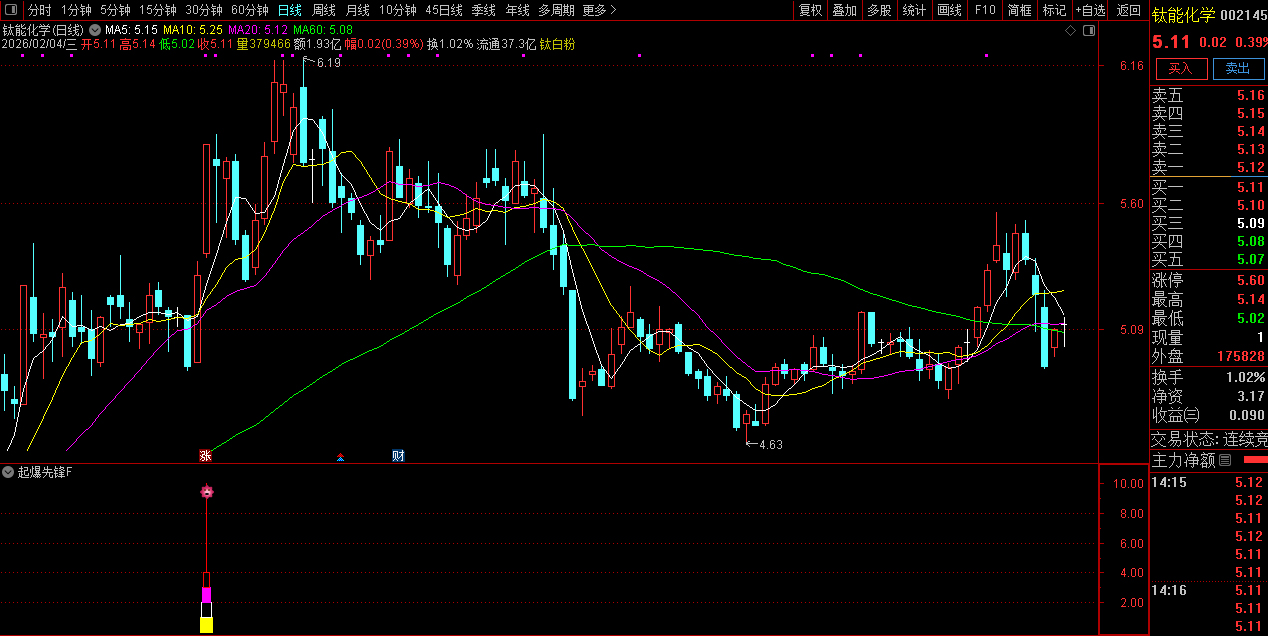Viewport: 1268px width, 636px height.
Task: Click the 返回 back button
Action: click(x=1129, y=10)
